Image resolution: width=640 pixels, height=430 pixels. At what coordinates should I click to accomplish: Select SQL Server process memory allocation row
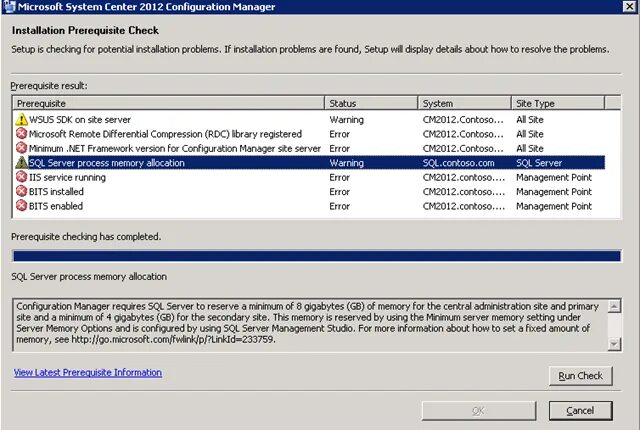pos(310,162)
